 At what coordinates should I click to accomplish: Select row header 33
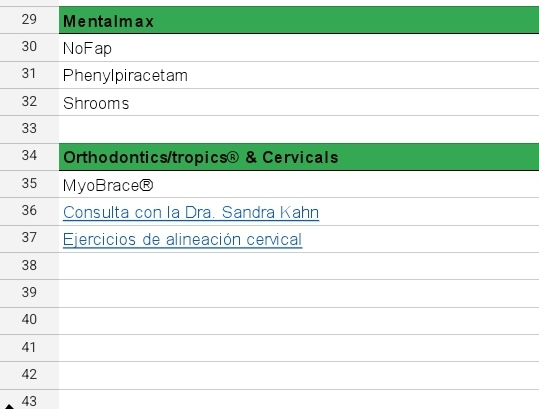[29, 129]
